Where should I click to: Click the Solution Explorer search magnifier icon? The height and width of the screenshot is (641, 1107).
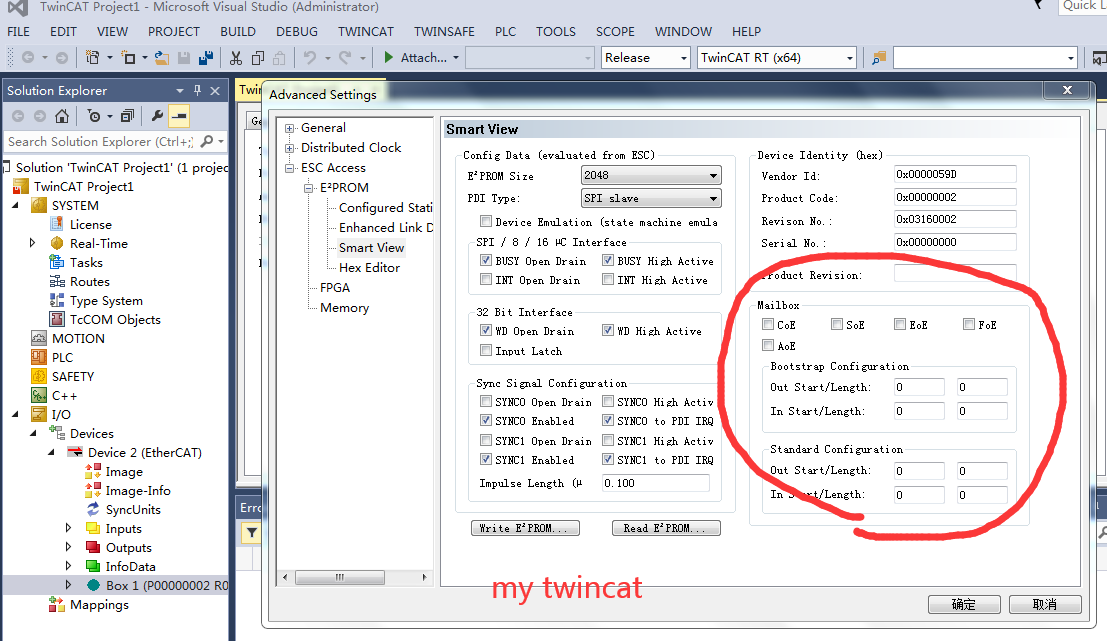tap(207, 141)
